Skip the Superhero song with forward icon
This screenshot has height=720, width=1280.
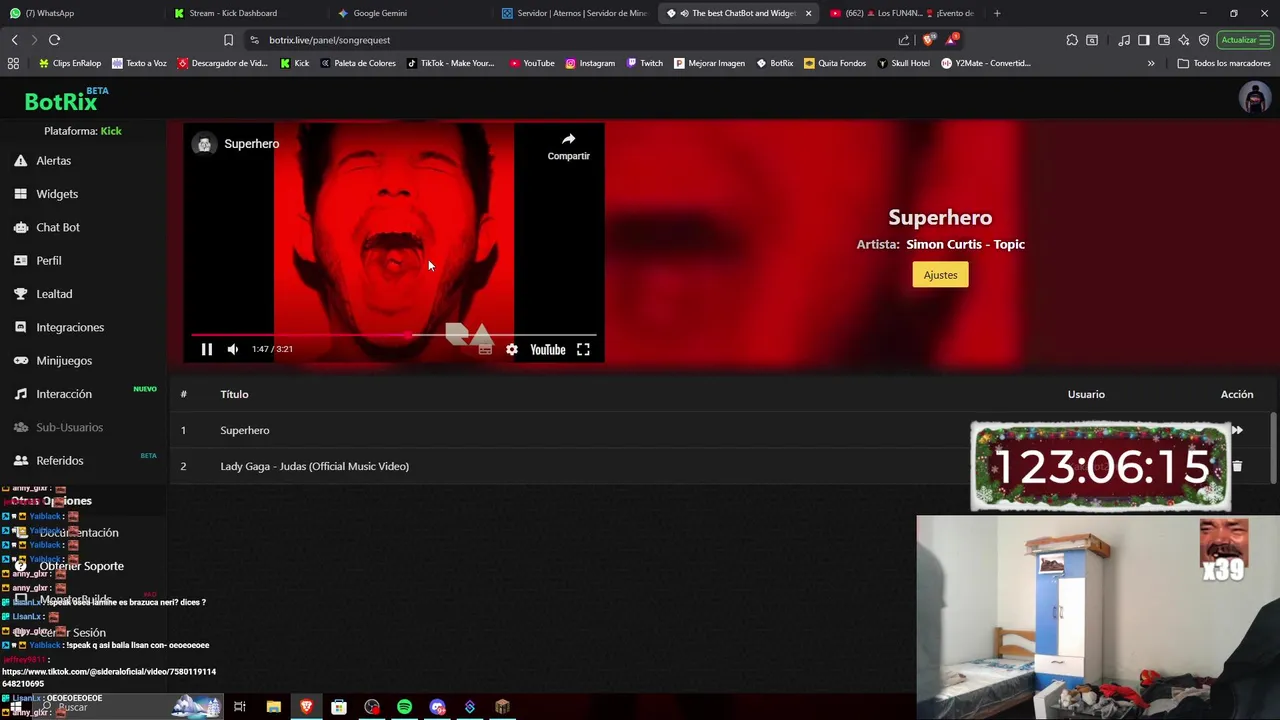pos(1237,430)
